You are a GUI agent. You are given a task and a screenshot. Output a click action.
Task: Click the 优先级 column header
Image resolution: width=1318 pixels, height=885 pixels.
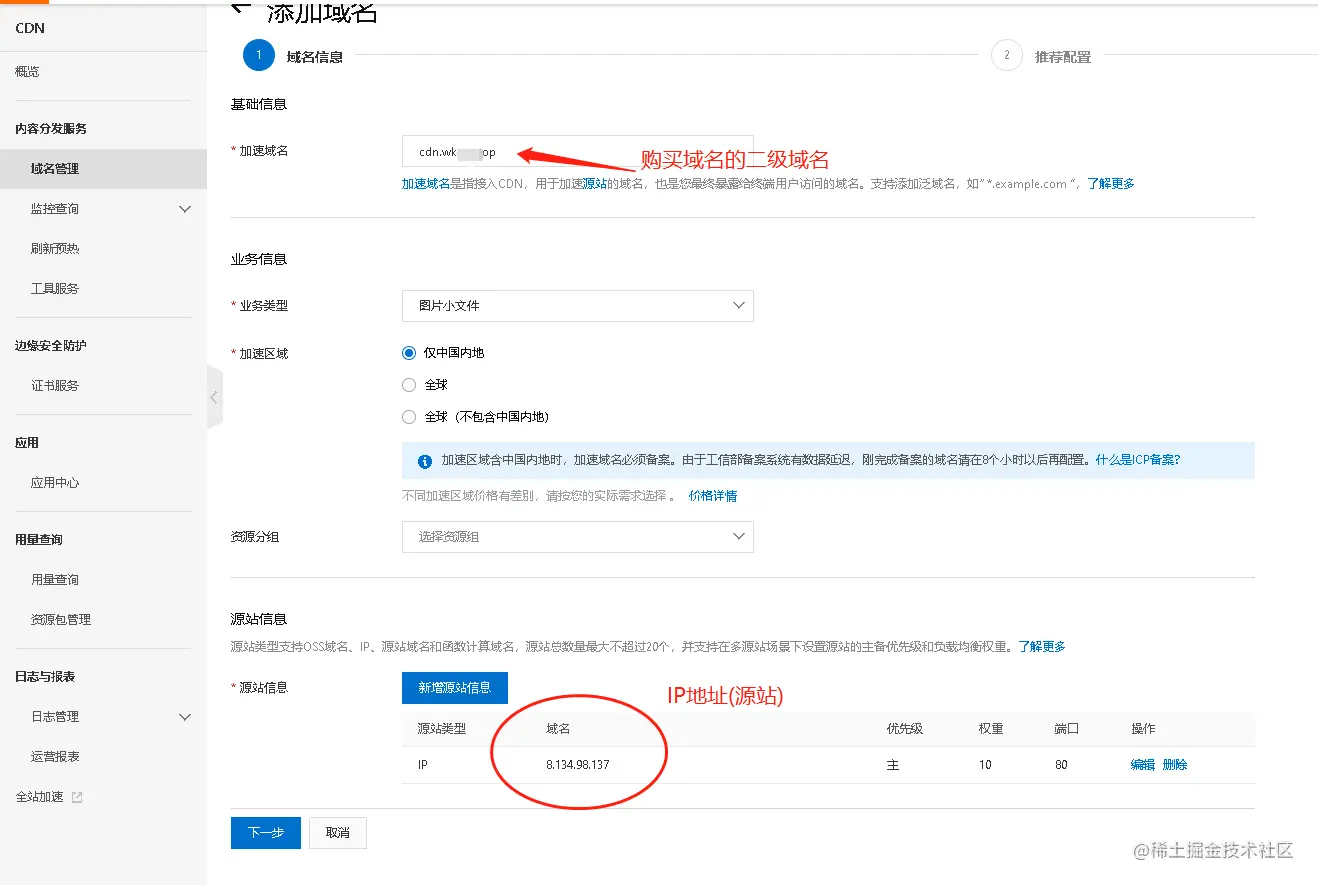pos(904,729)
